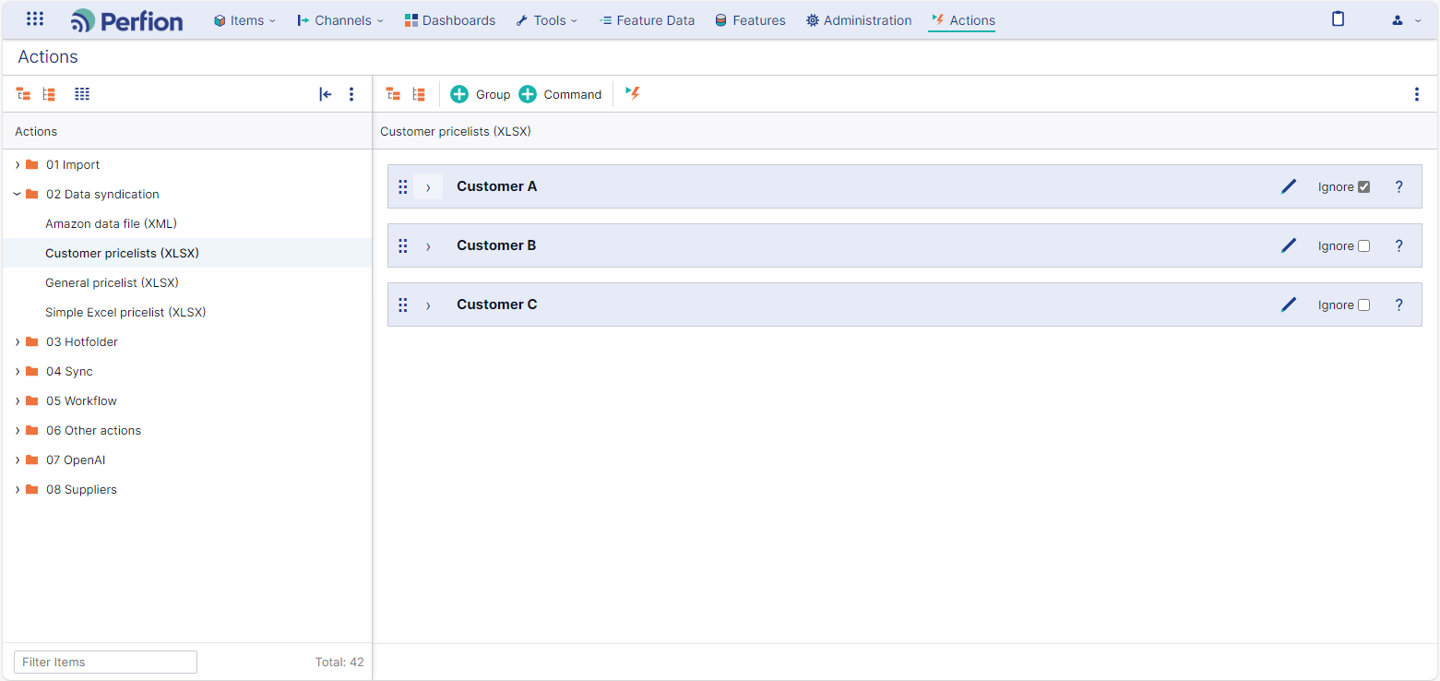Open the user account menu
This screenshot has height=681, width=1440.
point(1406,20)
